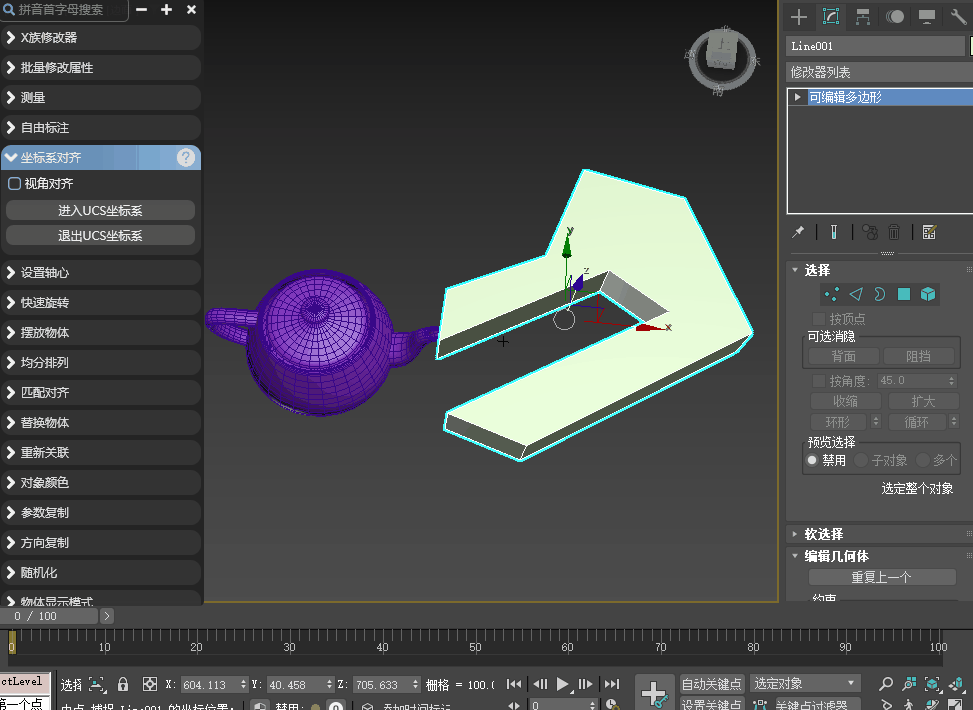The height and width of the screenshot is (710, 973).
Task: Select the 多个 preview selection radio button
Action: coord(923,460)
